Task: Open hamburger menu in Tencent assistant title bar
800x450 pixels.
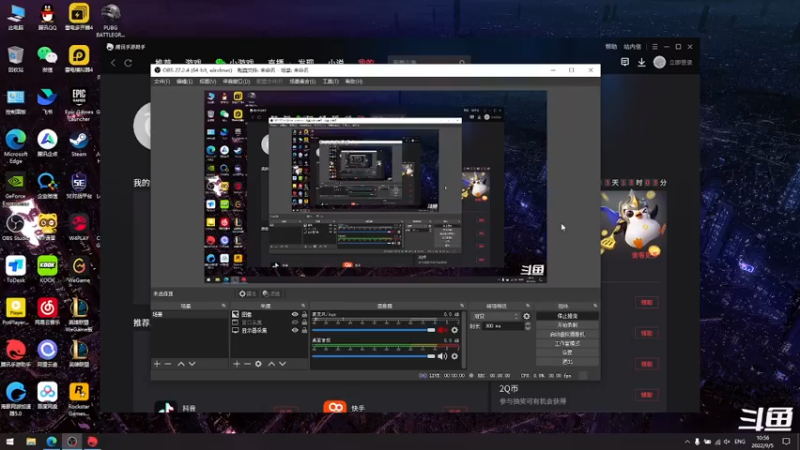Action: [655, 46]
